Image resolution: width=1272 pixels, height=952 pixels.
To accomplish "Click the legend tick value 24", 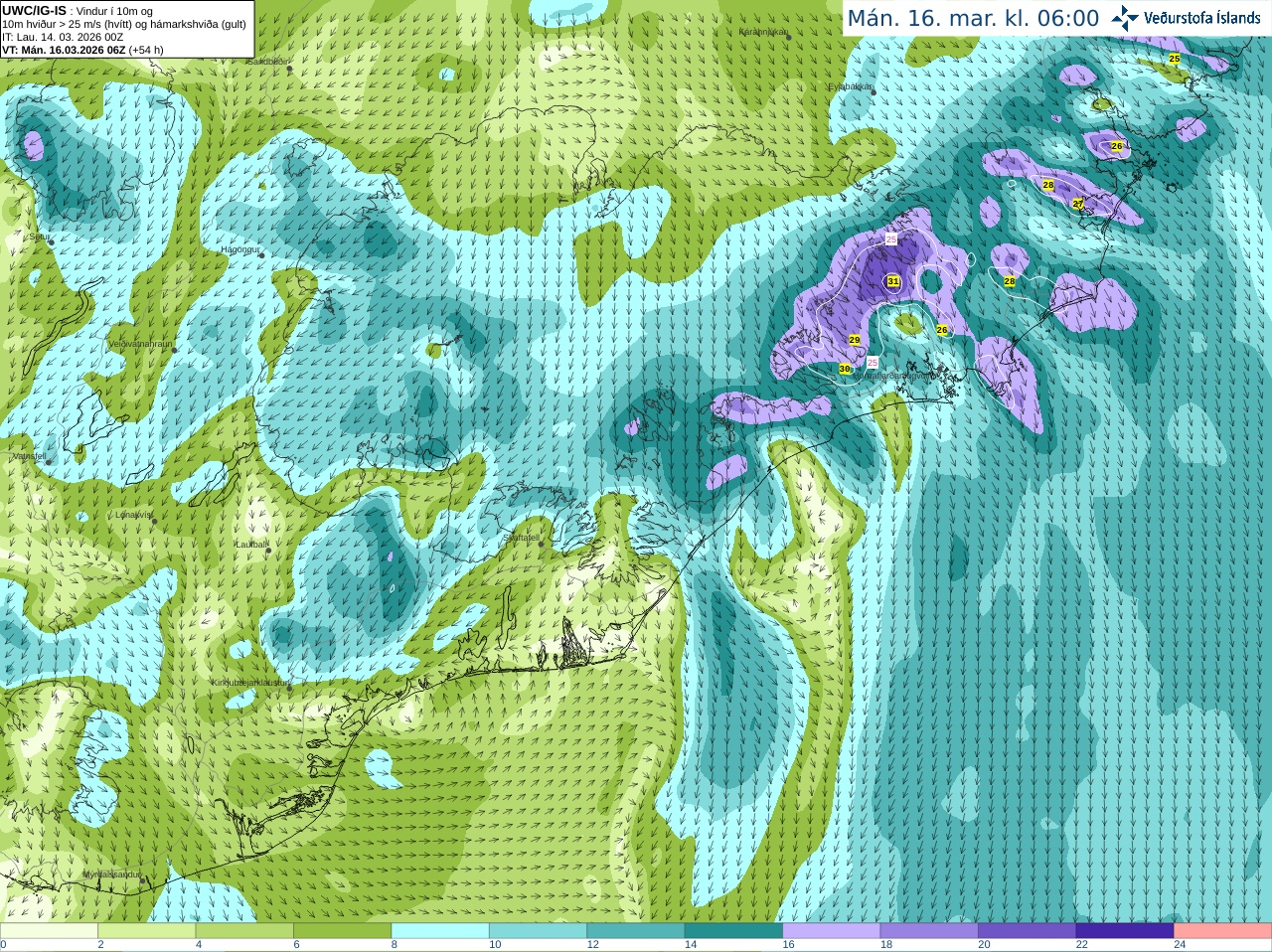I will click(x=1180, y=945).
